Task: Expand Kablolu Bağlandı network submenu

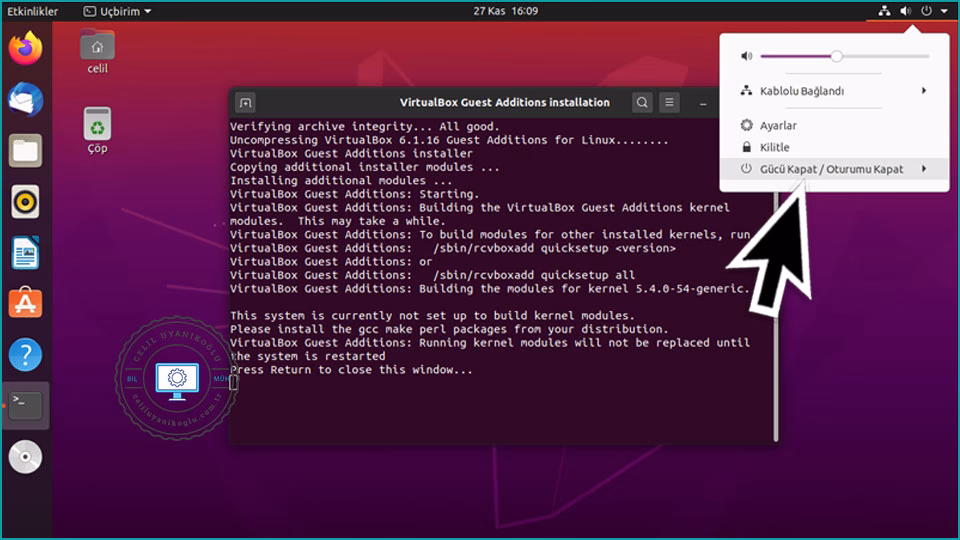Action: click(x=834, y=91)
